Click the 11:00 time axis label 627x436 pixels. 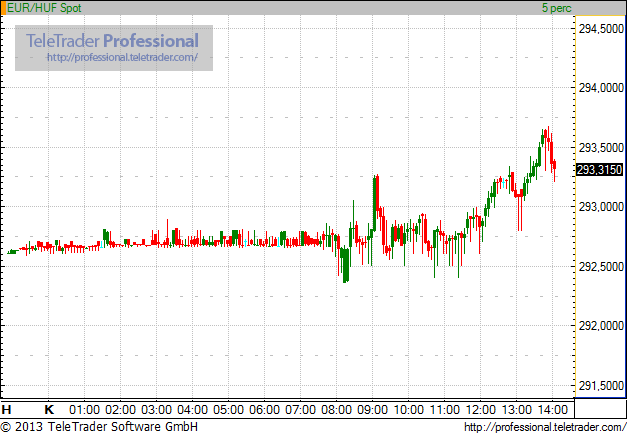[445, 410]
